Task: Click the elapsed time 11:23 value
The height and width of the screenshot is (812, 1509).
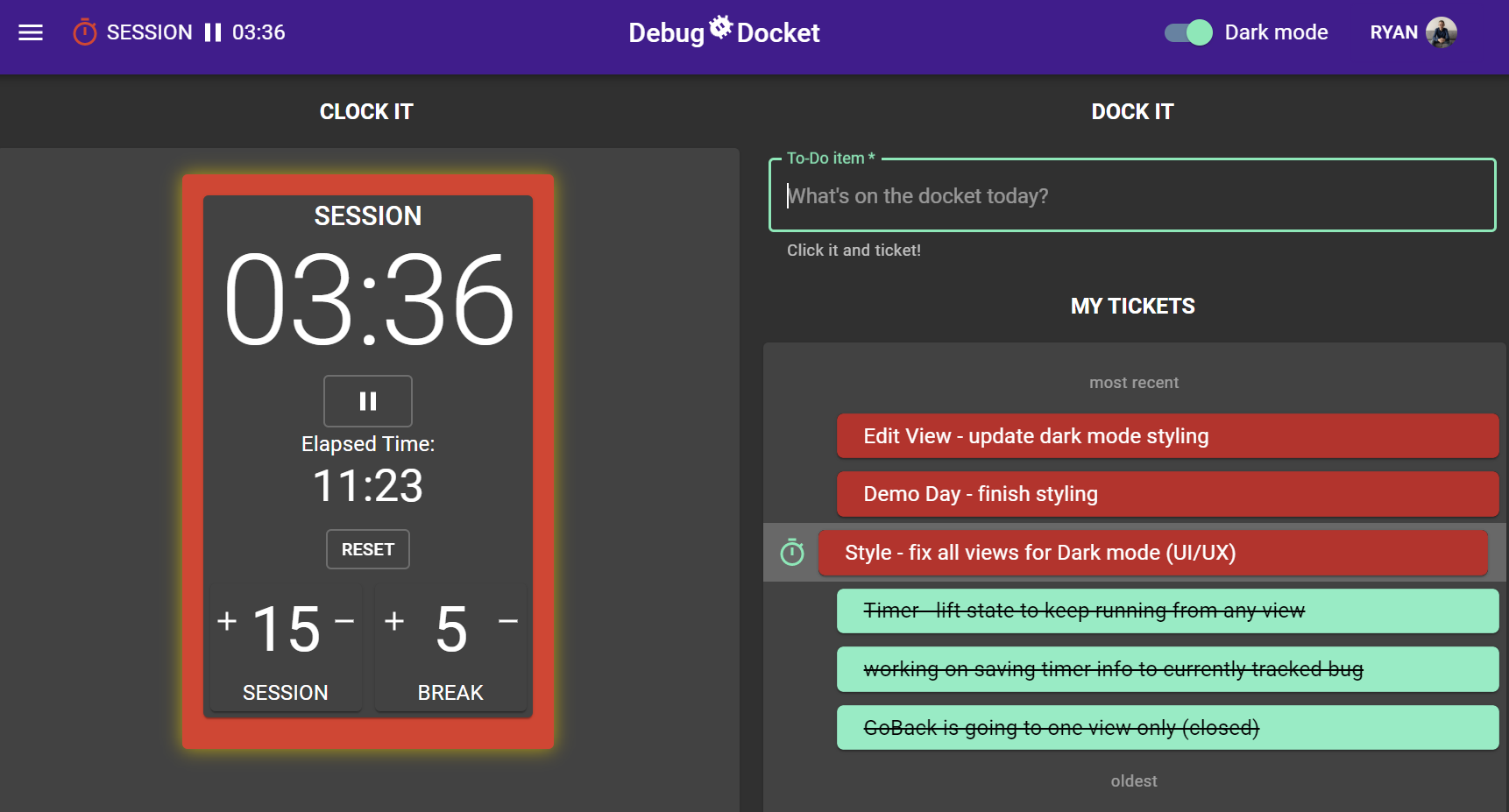Action: (368, 486)
